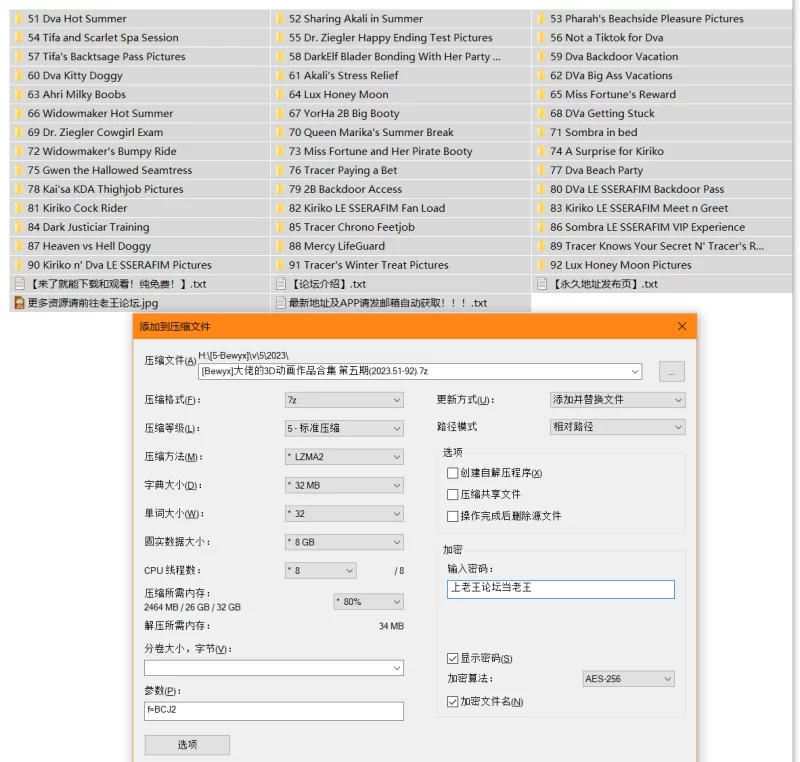The image size is (800, 762).
Task: Select 83 Kiriko LE SSERAFIM Meet n Greet
Action: 639,208
